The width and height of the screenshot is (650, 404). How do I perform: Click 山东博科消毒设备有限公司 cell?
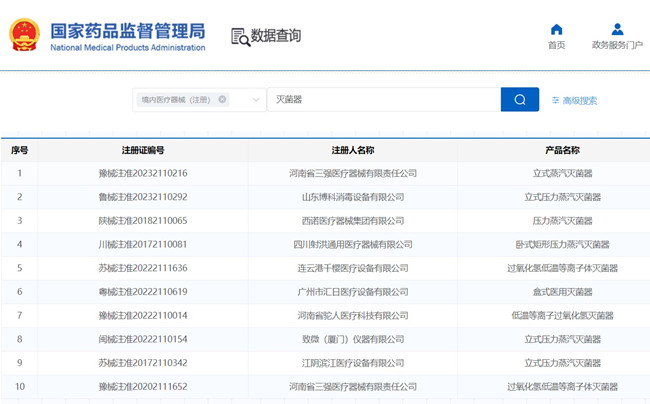353,197
